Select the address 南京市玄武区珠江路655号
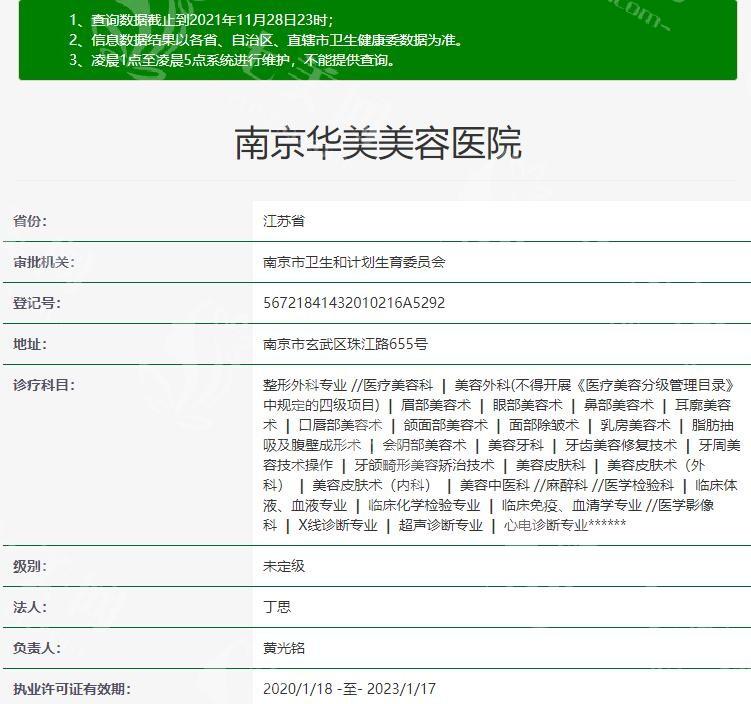This screenshot has height=704, width=751. [x=345, y=344]
